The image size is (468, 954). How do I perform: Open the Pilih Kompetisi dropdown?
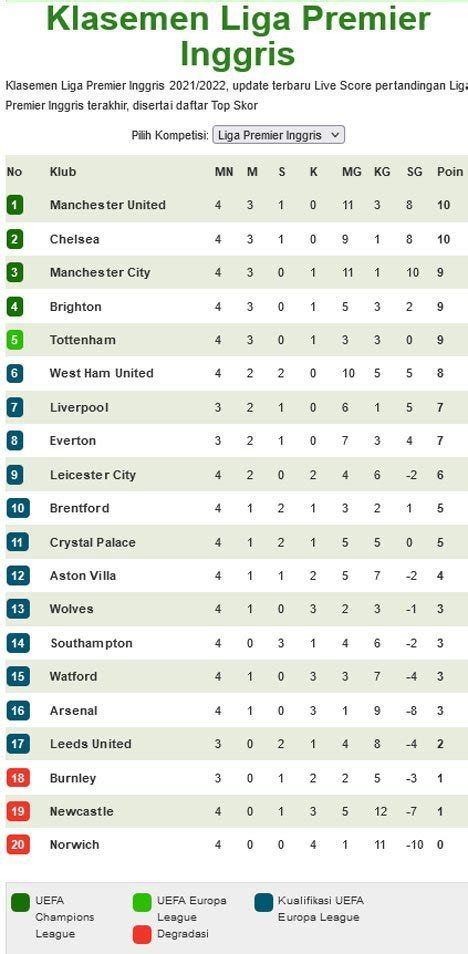278,135
